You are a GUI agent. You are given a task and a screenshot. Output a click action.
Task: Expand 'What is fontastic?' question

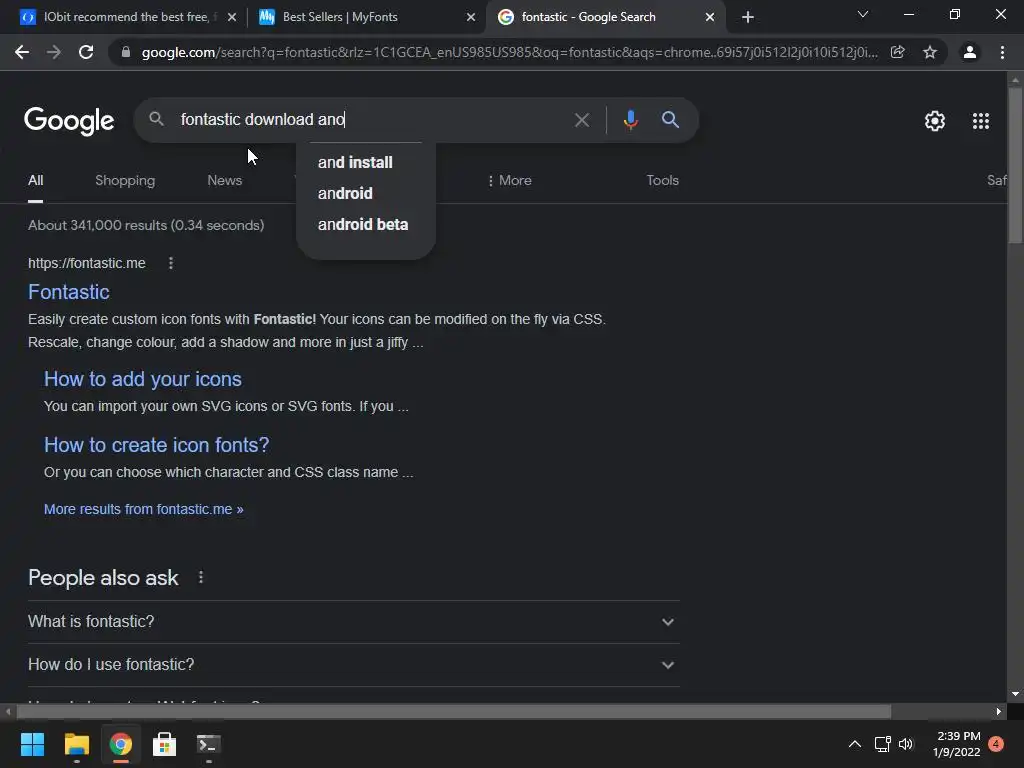point(353,622)
